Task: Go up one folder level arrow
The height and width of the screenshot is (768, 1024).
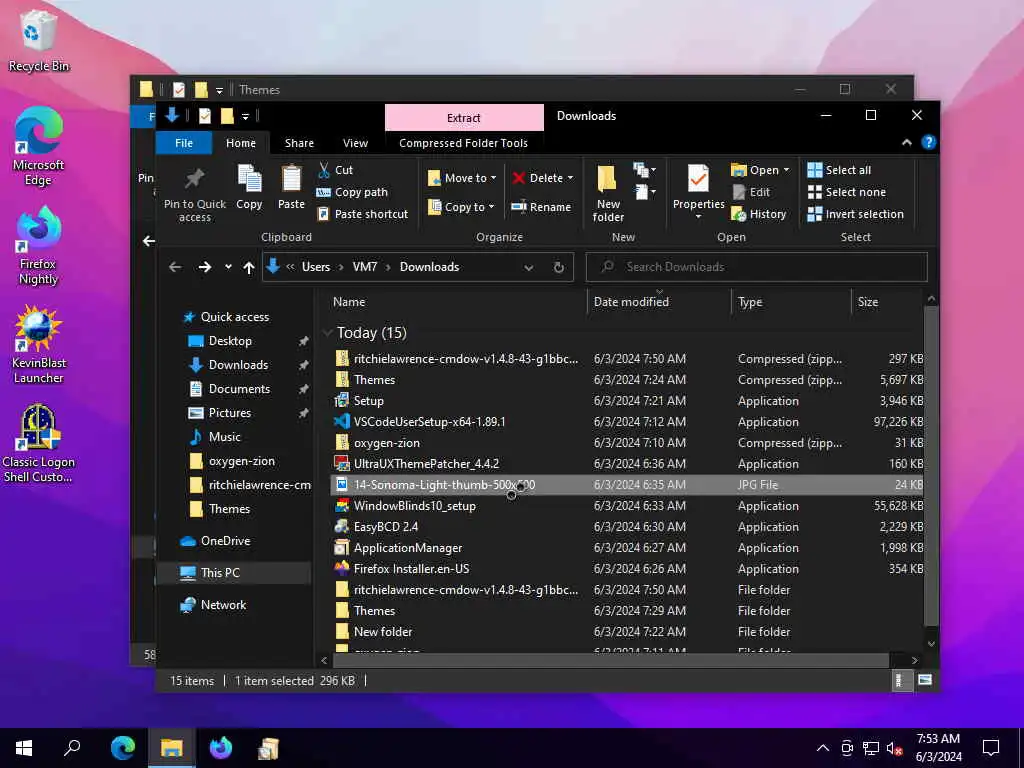Action: point(249,267)
